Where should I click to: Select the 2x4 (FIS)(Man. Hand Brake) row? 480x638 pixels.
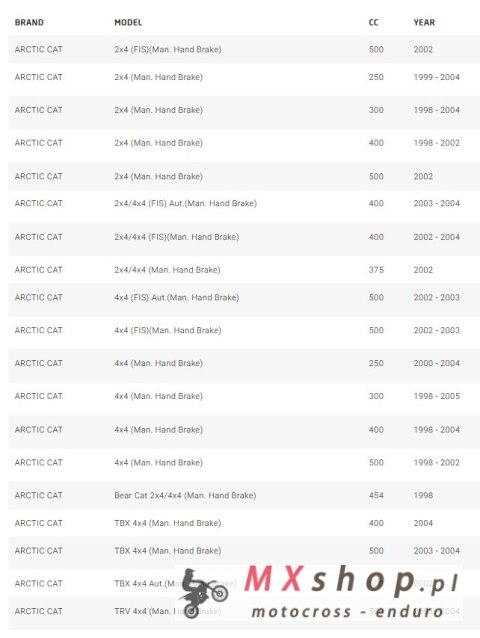pyautogui.click(x=244, y=49)
